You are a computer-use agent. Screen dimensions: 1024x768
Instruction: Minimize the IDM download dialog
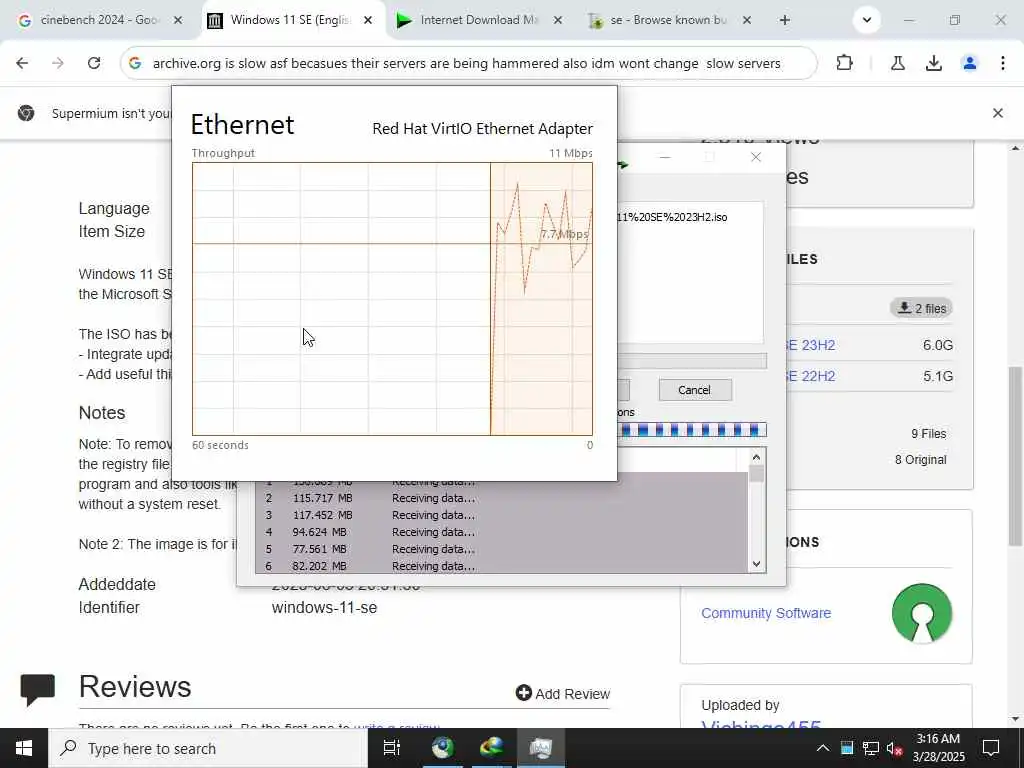click(x=665, y=157)
